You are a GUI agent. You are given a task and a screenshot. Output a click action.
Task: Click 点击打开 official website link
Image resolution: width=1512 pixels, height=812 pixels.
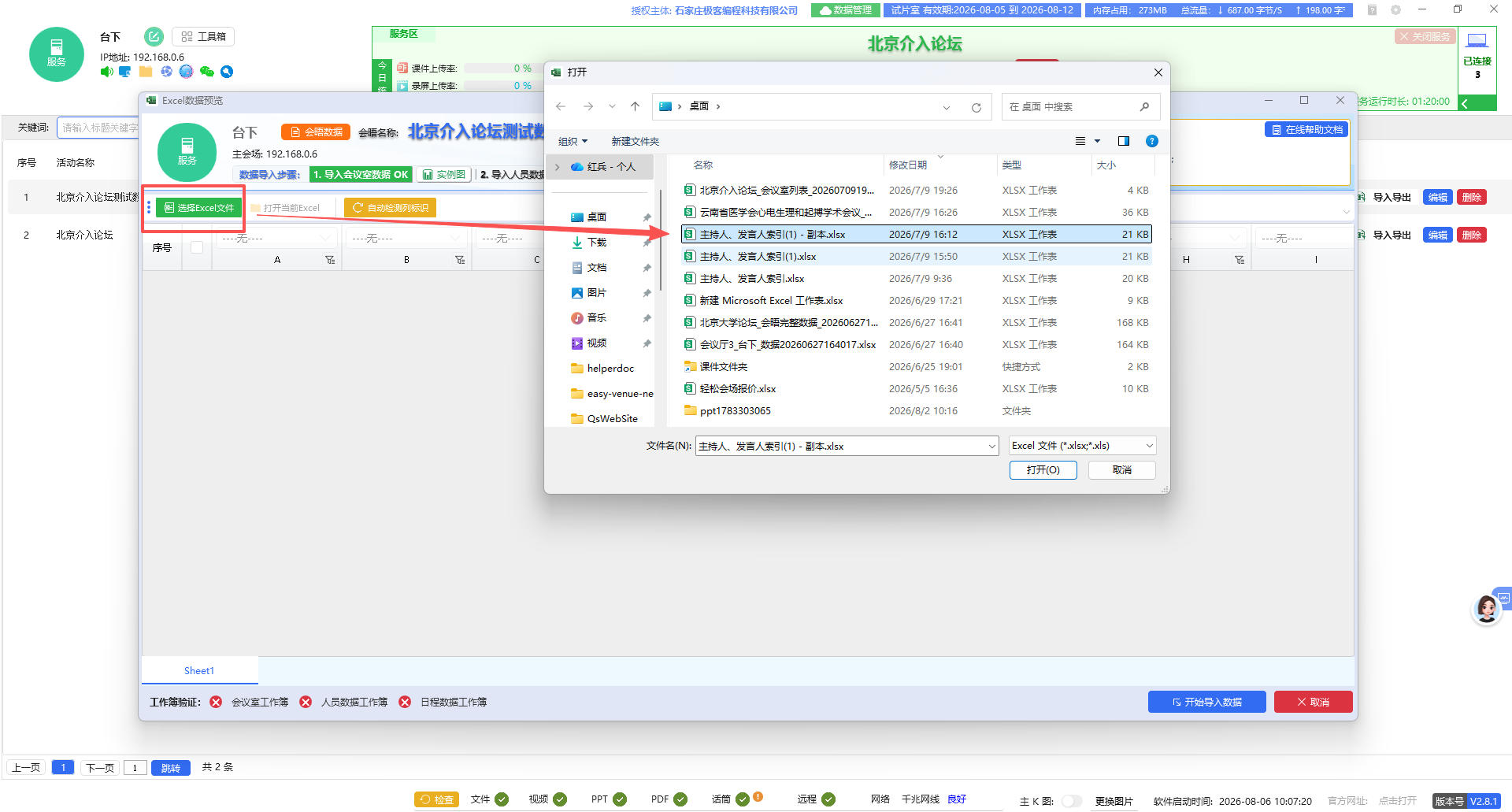pos(1397,801)
